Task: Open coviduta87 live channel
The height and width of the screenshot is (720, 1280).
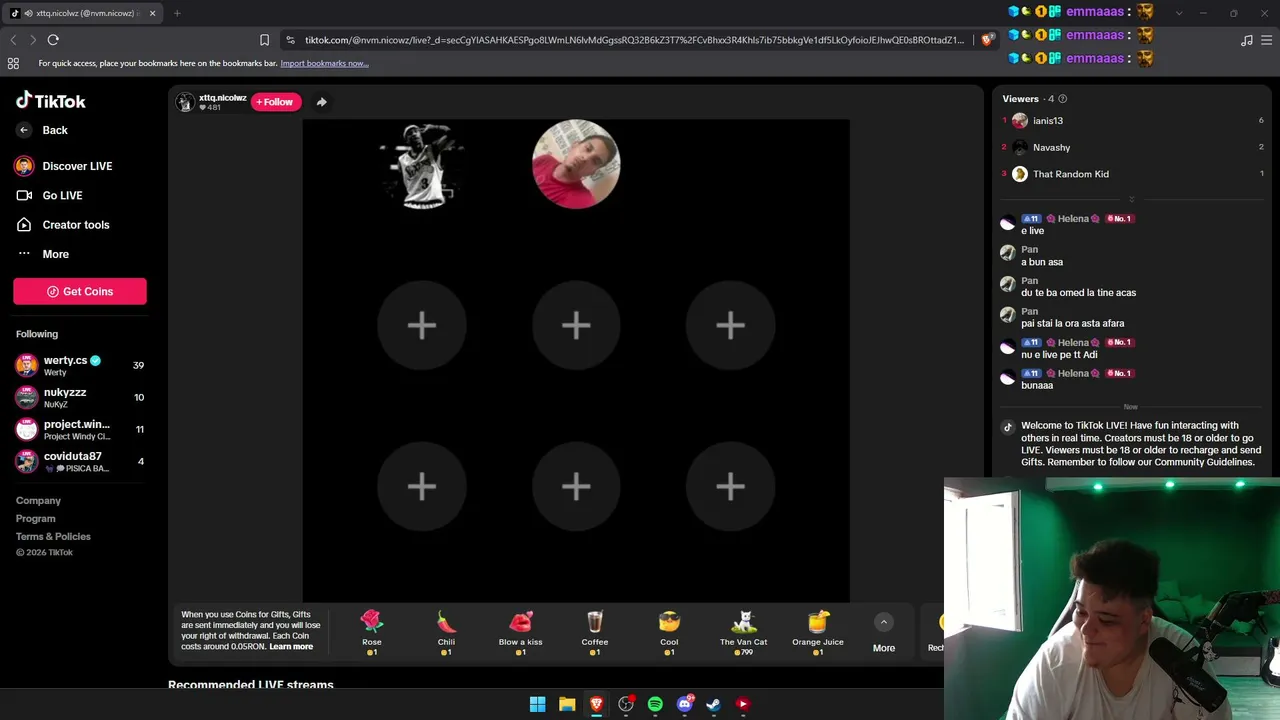Action: coord(80,461)
